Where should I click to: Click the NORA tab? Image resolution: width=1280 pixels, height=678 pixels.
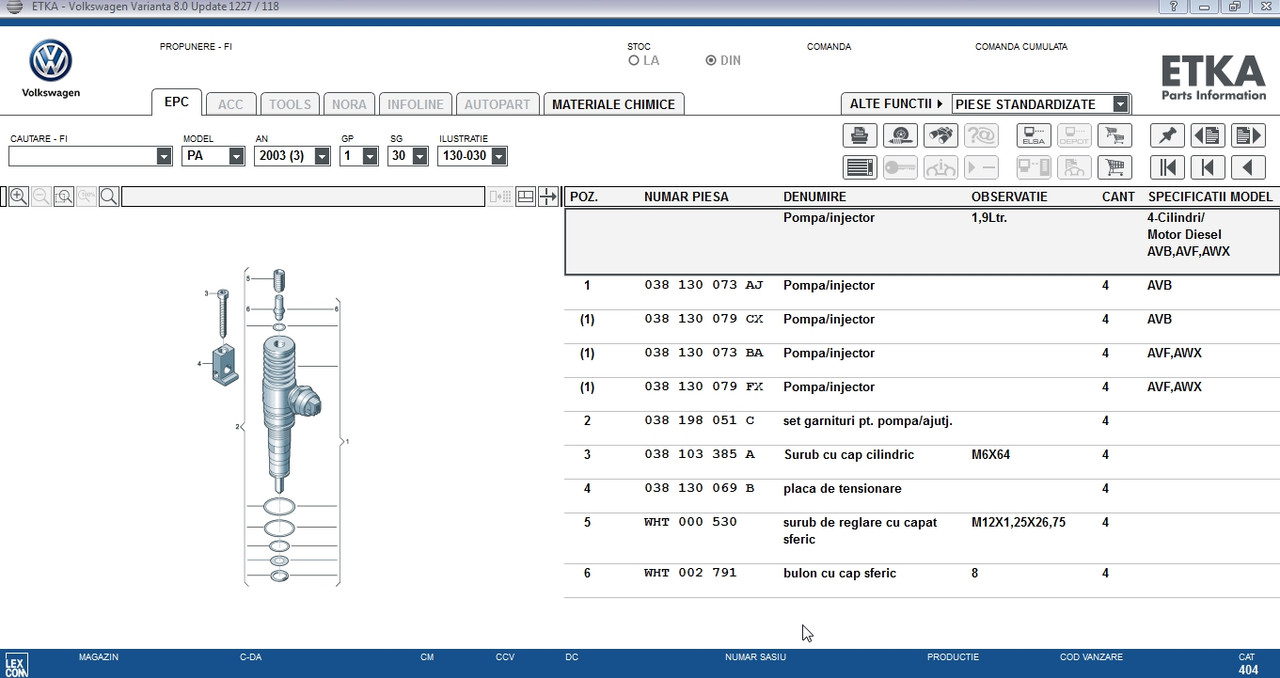pyautogui.click(x=349, y=104)
